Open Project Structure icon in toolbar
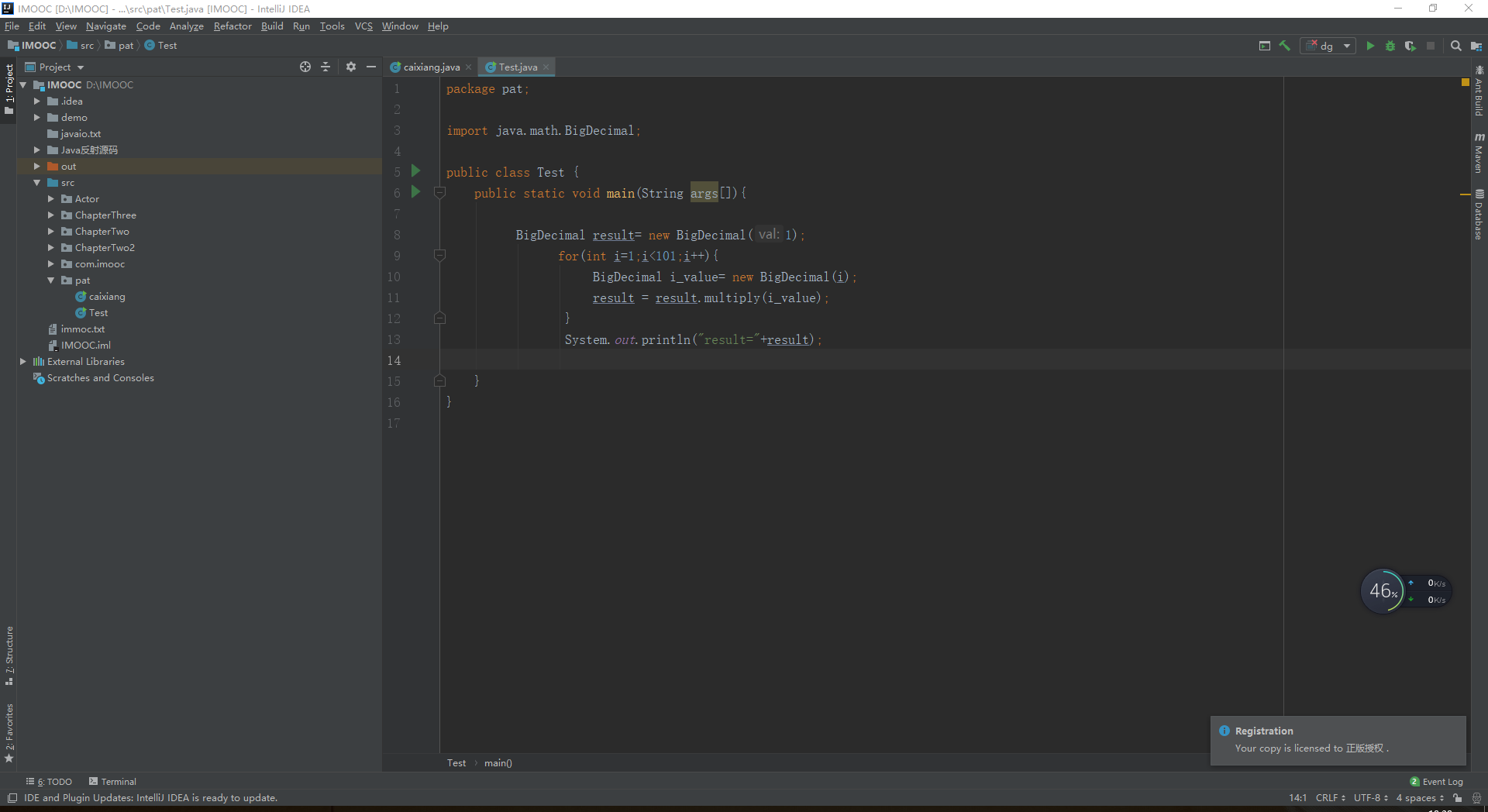The height and width of the screenshot is (812, 1488). [1476, 46]
